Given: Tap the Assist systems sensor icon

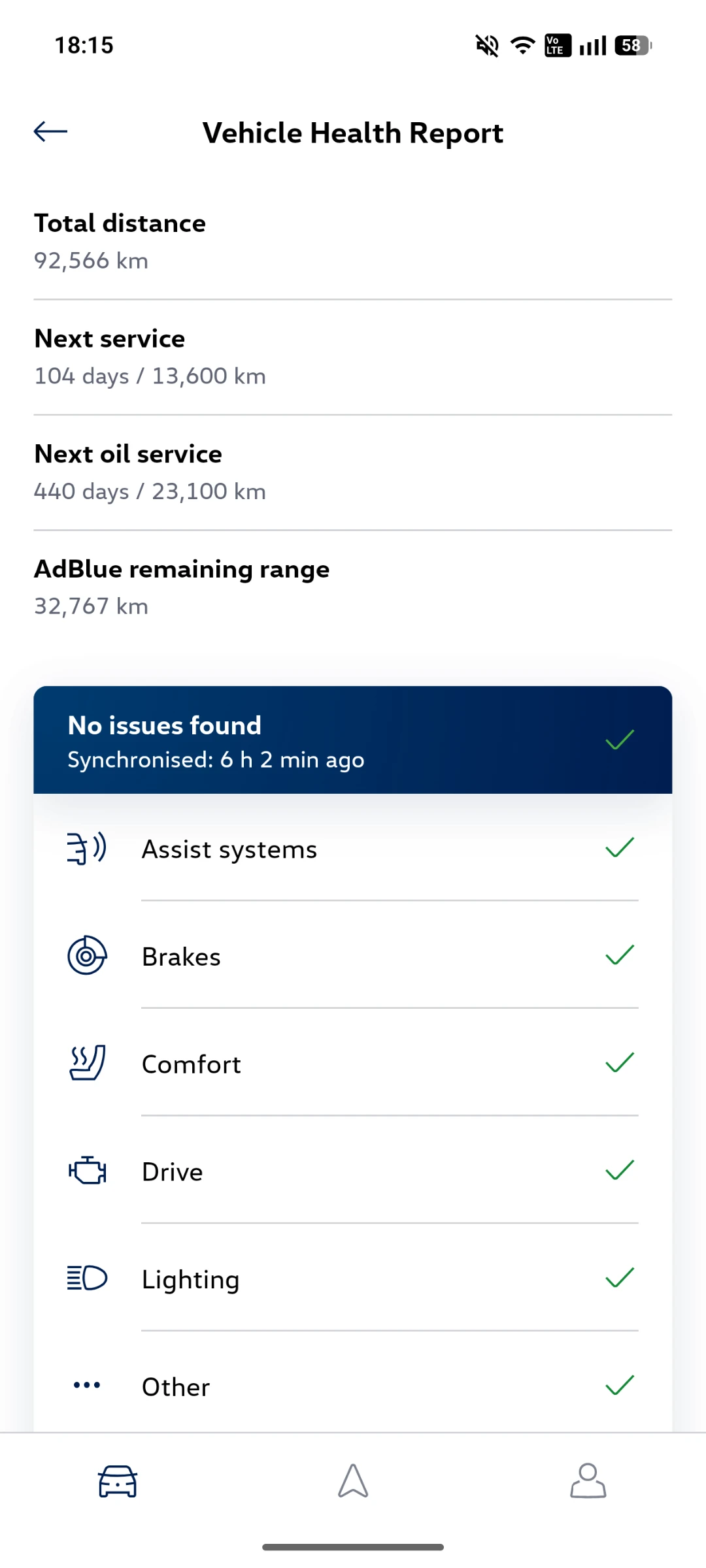Looking at the screenshot, I should pos(87,849).
